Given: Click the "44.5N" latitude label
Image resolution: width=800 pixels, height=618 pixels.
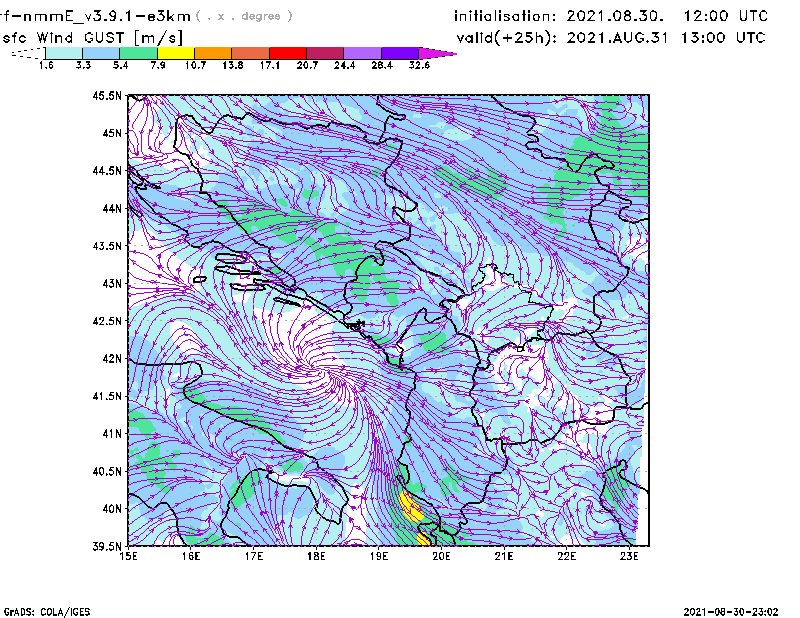Looking at the screenshot, I should click(107, 170).
